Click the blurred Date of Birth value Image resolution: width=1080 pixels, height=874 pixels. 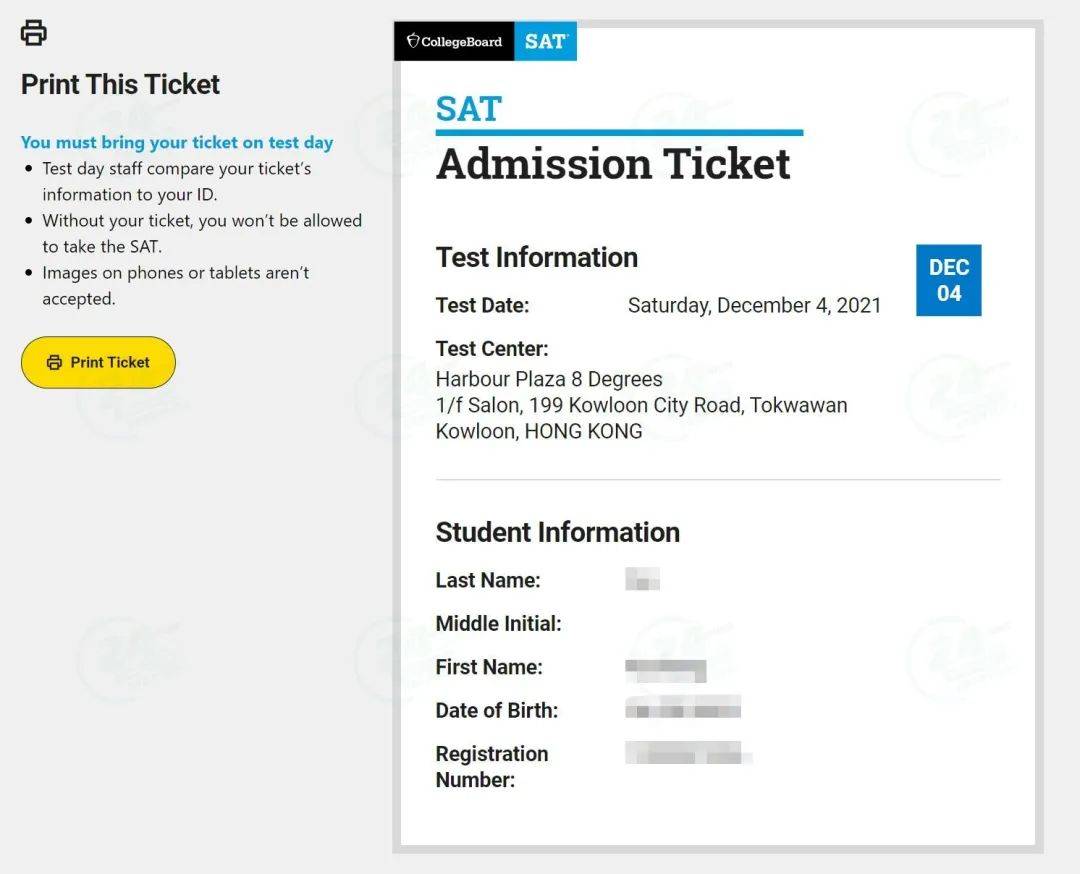tap(683, 710)
